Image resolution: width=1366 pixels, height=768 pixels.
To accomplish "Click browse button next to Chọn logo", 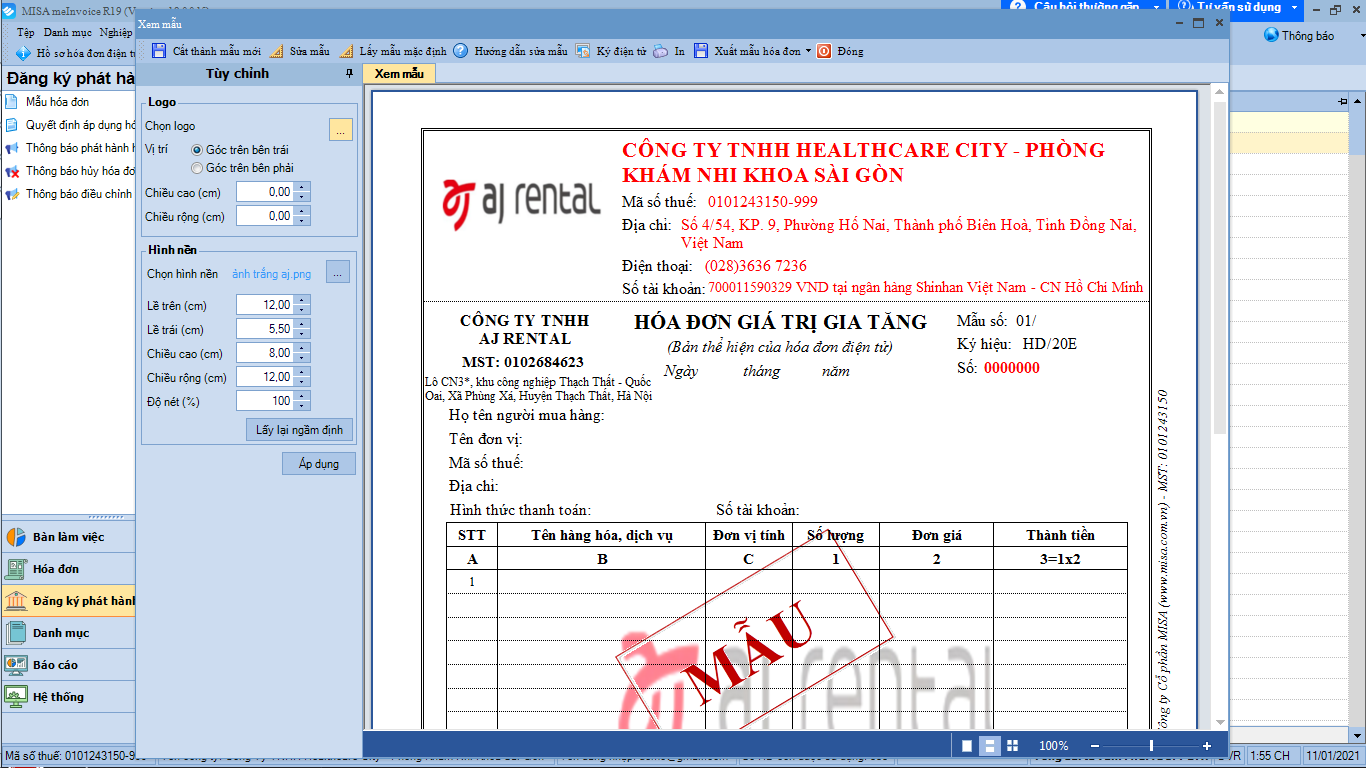I will 341,129.
